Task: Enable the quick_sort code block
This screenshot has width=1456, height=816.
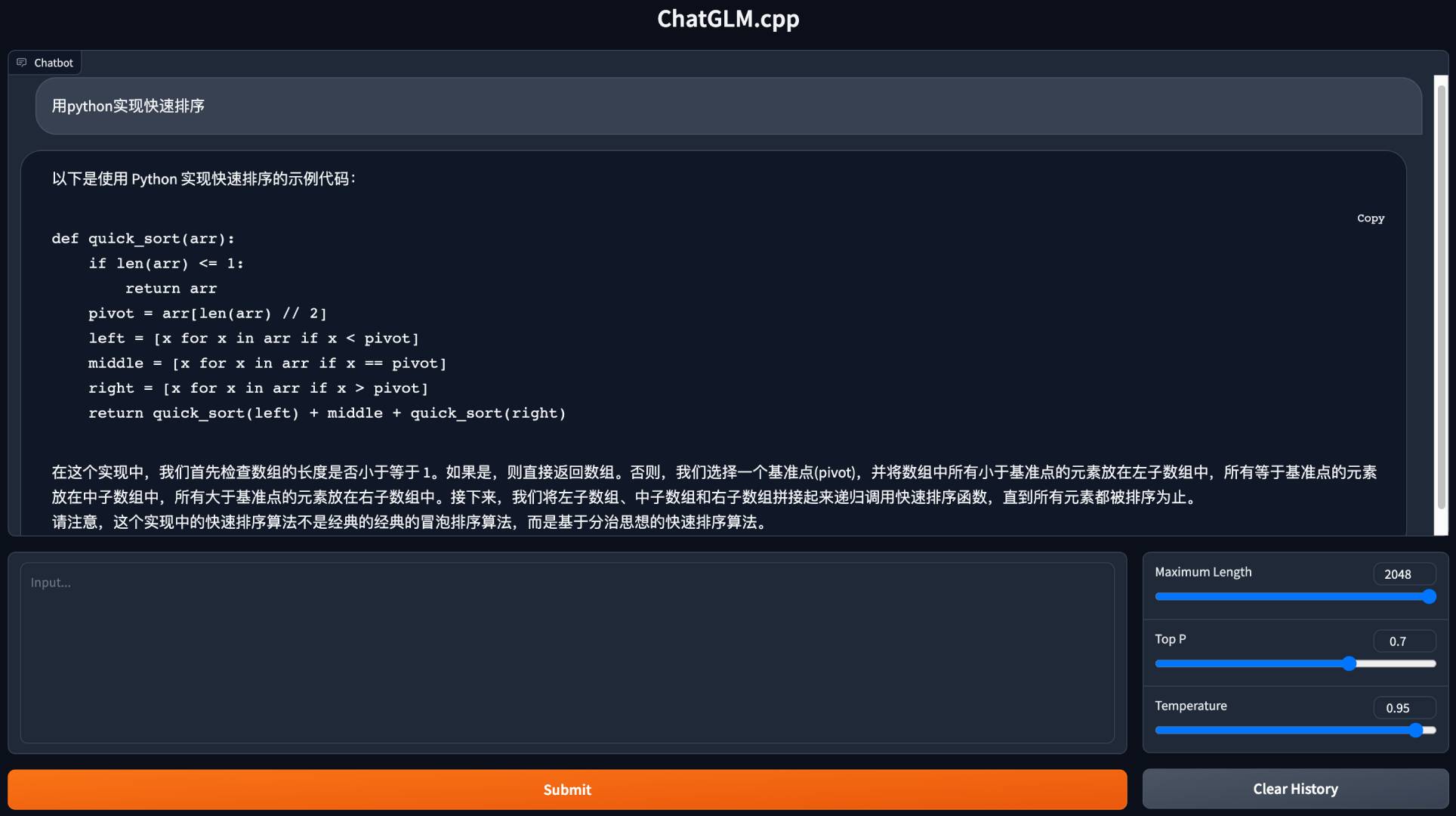Action: (1369, 217)
